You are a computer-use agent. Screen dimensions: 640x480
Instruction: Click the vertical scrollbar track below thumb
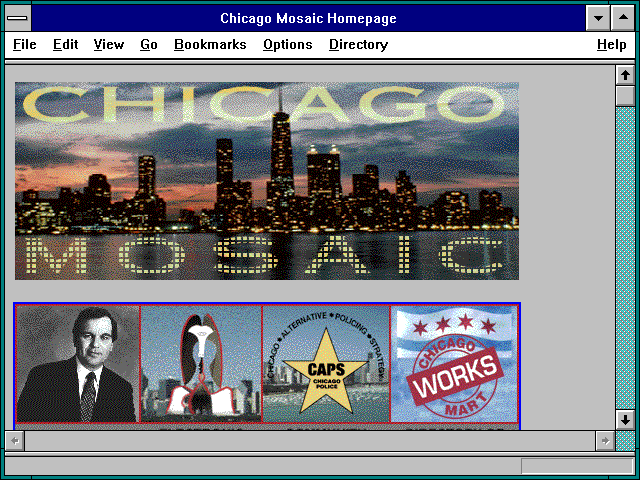(625, 258)
